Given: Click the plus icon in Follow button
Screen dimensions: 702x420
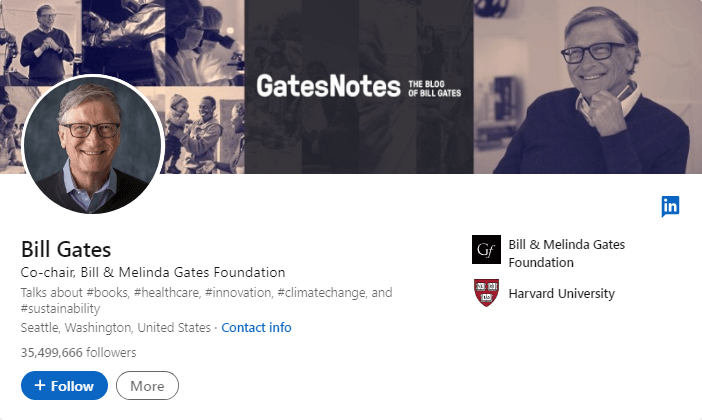Looking at the screenshot, I should point(40,385).
